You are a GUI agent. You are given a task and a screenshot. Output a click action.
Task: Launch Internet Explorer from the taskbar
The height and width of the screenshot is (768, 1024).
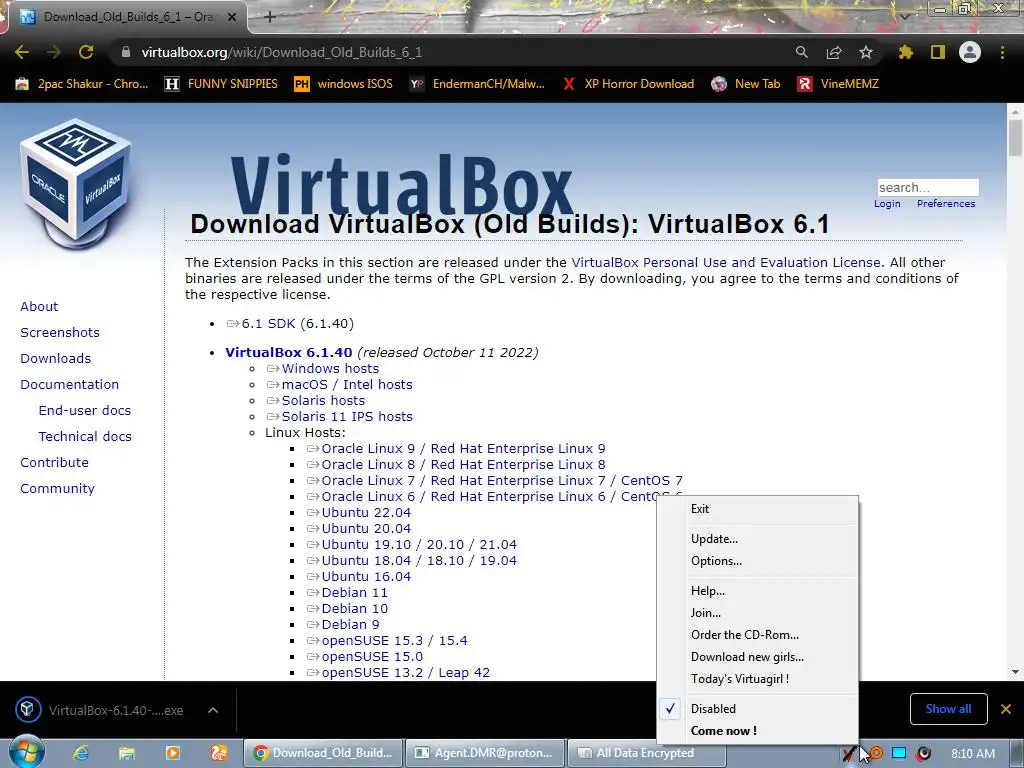click(81, 753)
